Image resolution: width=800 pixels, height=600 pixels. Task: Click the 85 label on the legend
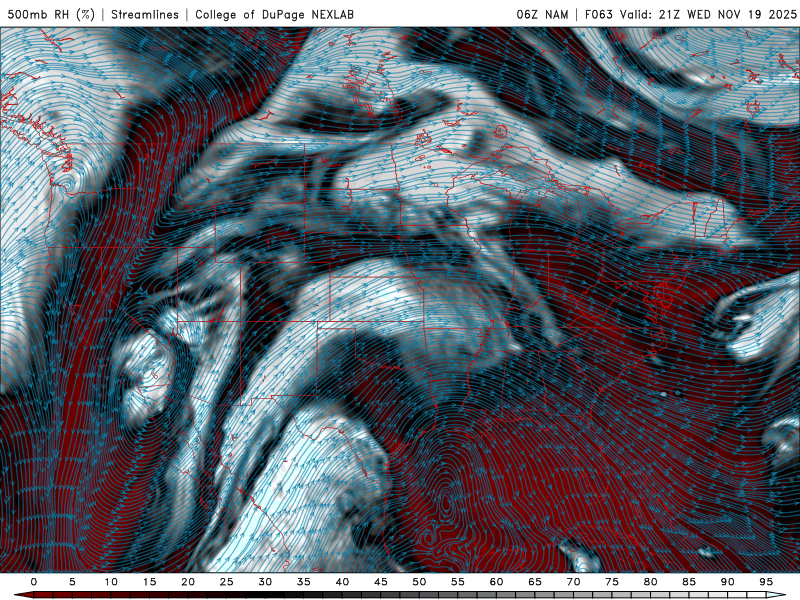tap(689, 582)
